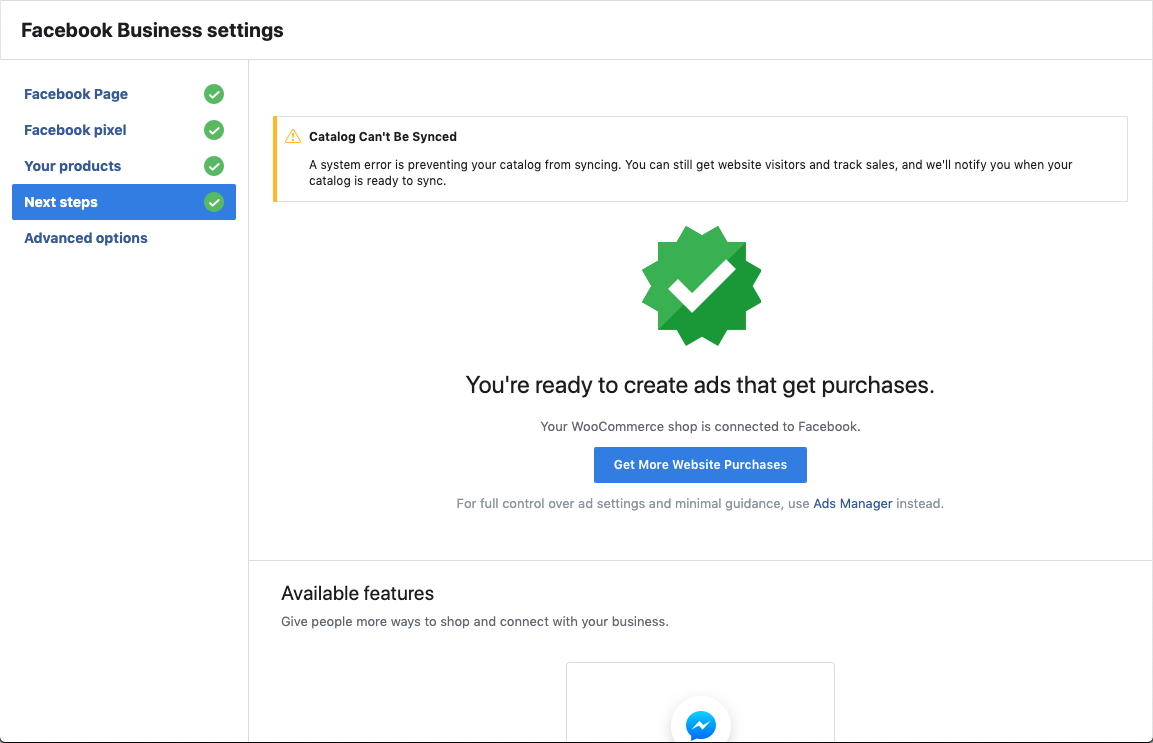Click "Give people more ways to shop" text
The width and height of the screenshot is (1153, 743).
475,622
